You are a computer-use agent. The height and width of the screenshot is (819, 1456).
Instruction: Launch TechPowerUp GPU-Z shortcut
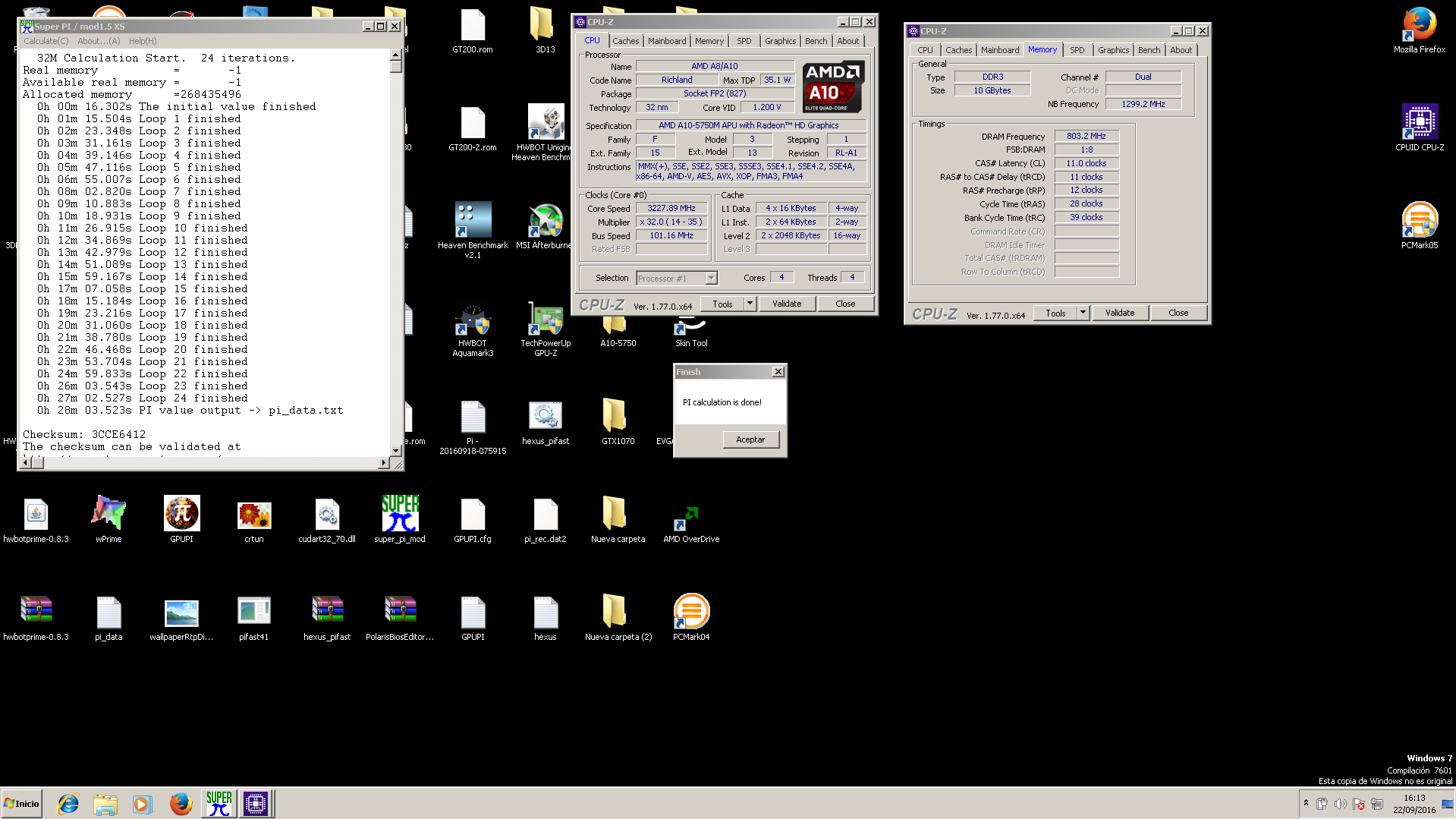[546, 329]
